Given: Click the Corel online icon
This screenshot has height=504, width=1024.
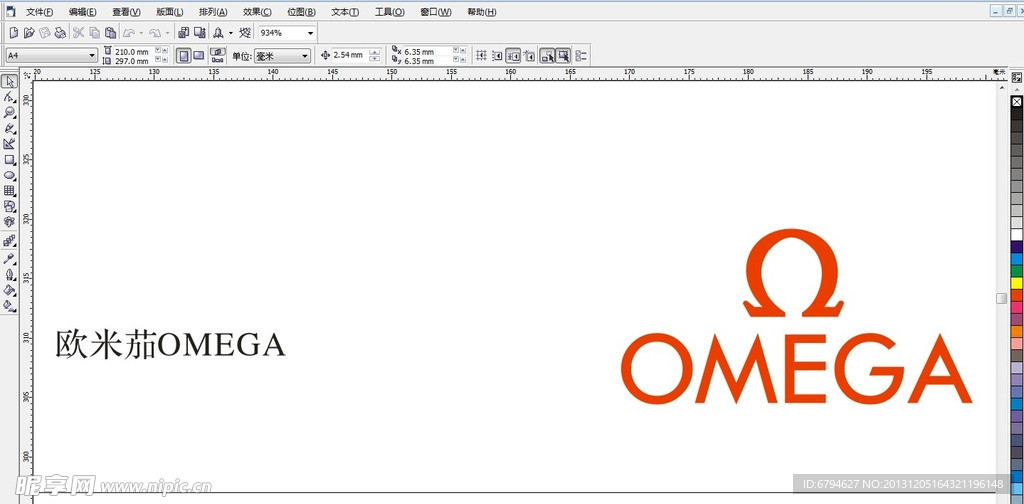Looking at the screenshot, I should click(x=244, y=33).
